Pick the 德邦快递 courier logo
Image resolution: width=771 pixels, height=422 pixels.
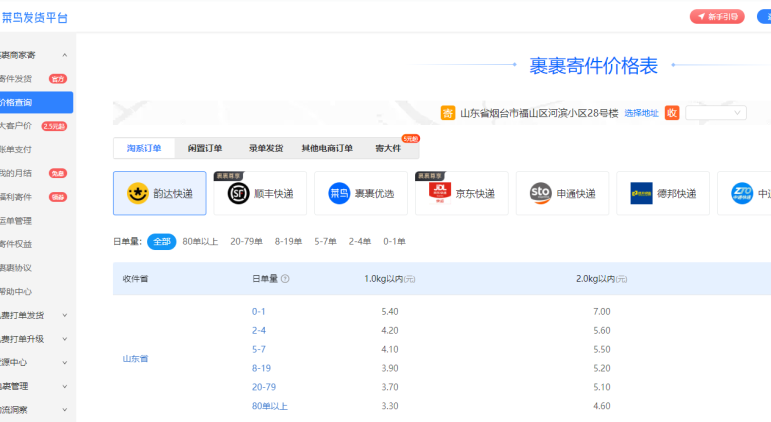(641, 193)
